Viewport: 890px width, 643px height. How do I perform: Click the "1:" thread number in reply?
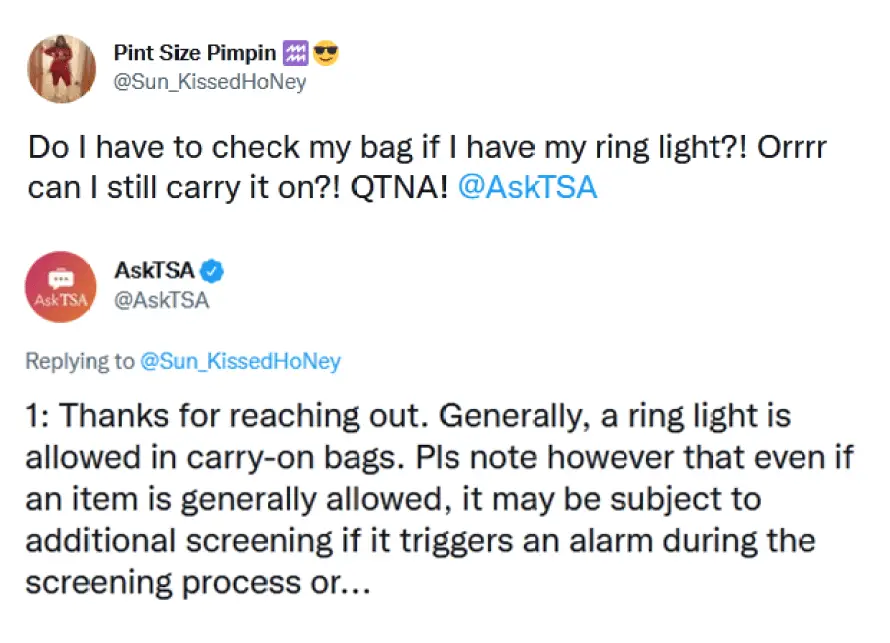(40, 416)
